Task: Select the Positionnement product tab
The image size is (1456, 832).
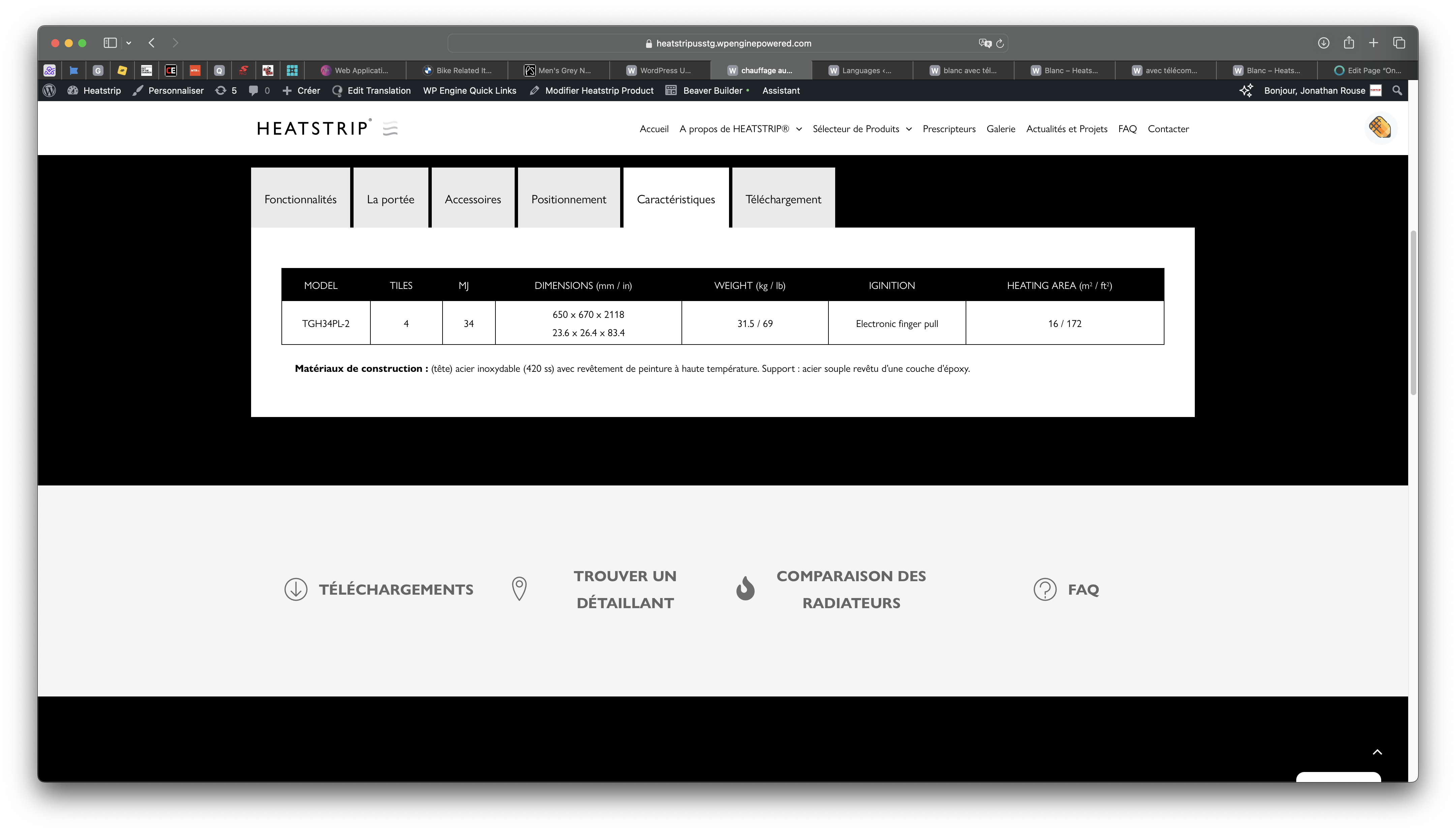Action: [569, 198]
